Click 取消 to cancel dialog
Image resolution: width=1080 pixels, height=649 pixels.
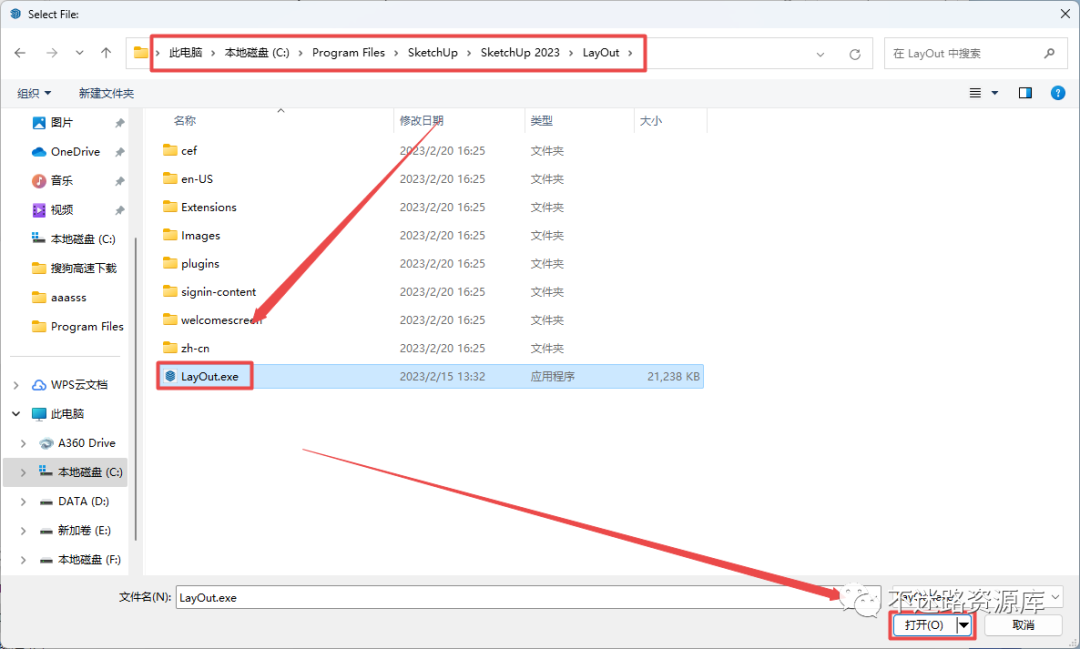1024,625
